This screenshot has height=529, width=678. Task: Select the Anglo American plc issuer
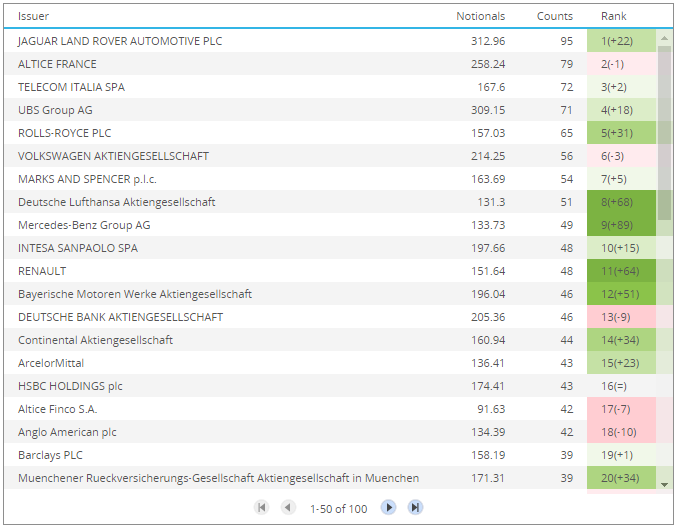click(x=67, y=432)
